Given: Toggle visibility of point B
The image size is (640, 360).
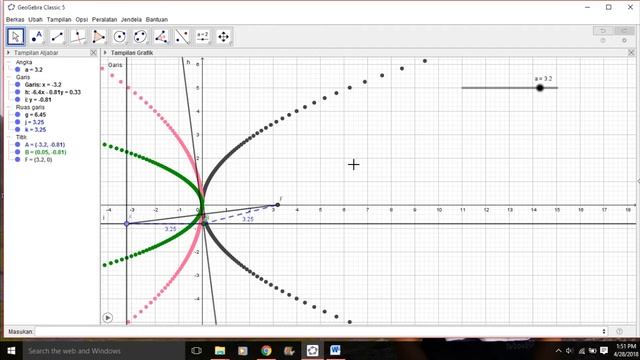Looking at the screenshot, I should coord(18,152).
